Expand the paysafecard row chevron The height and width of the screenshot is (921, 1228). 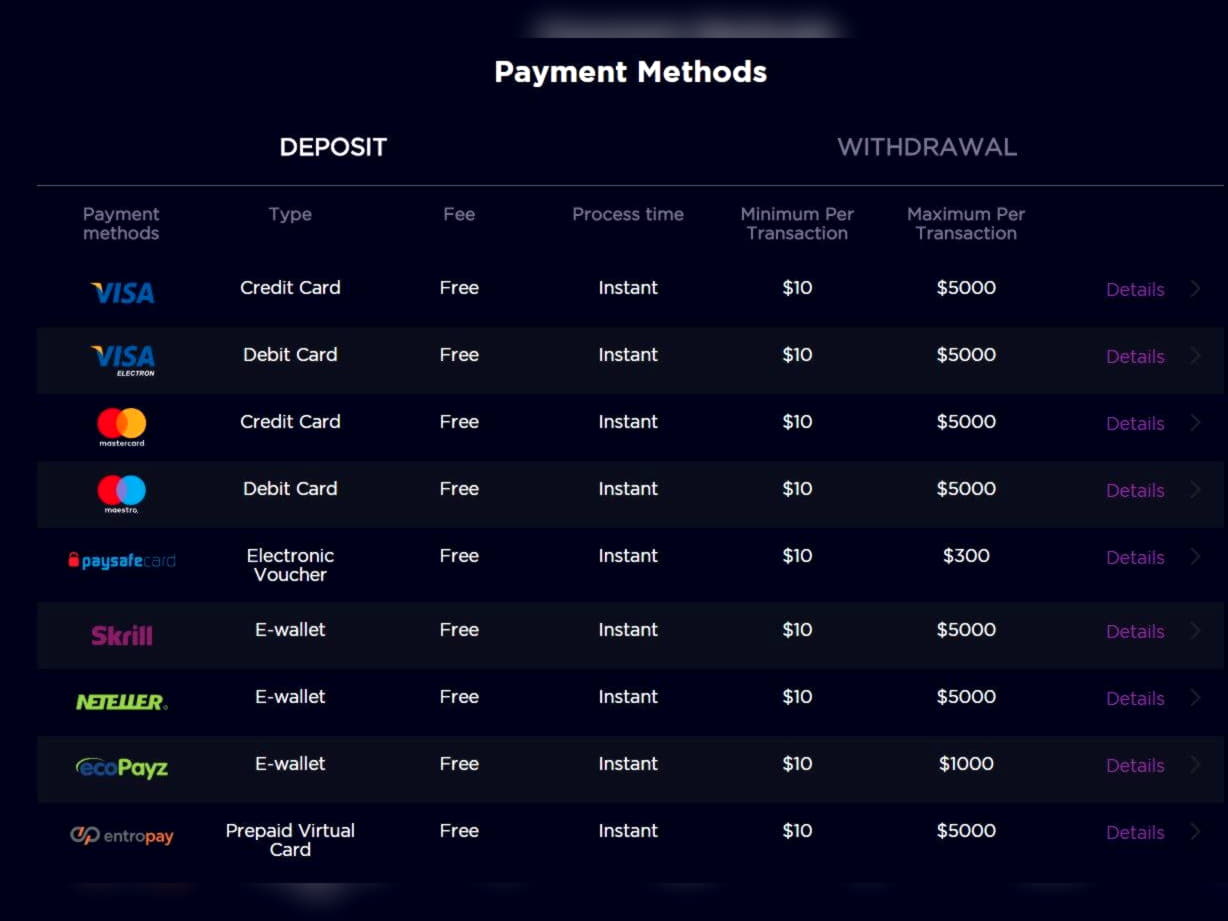click(x=1195, y=557)
